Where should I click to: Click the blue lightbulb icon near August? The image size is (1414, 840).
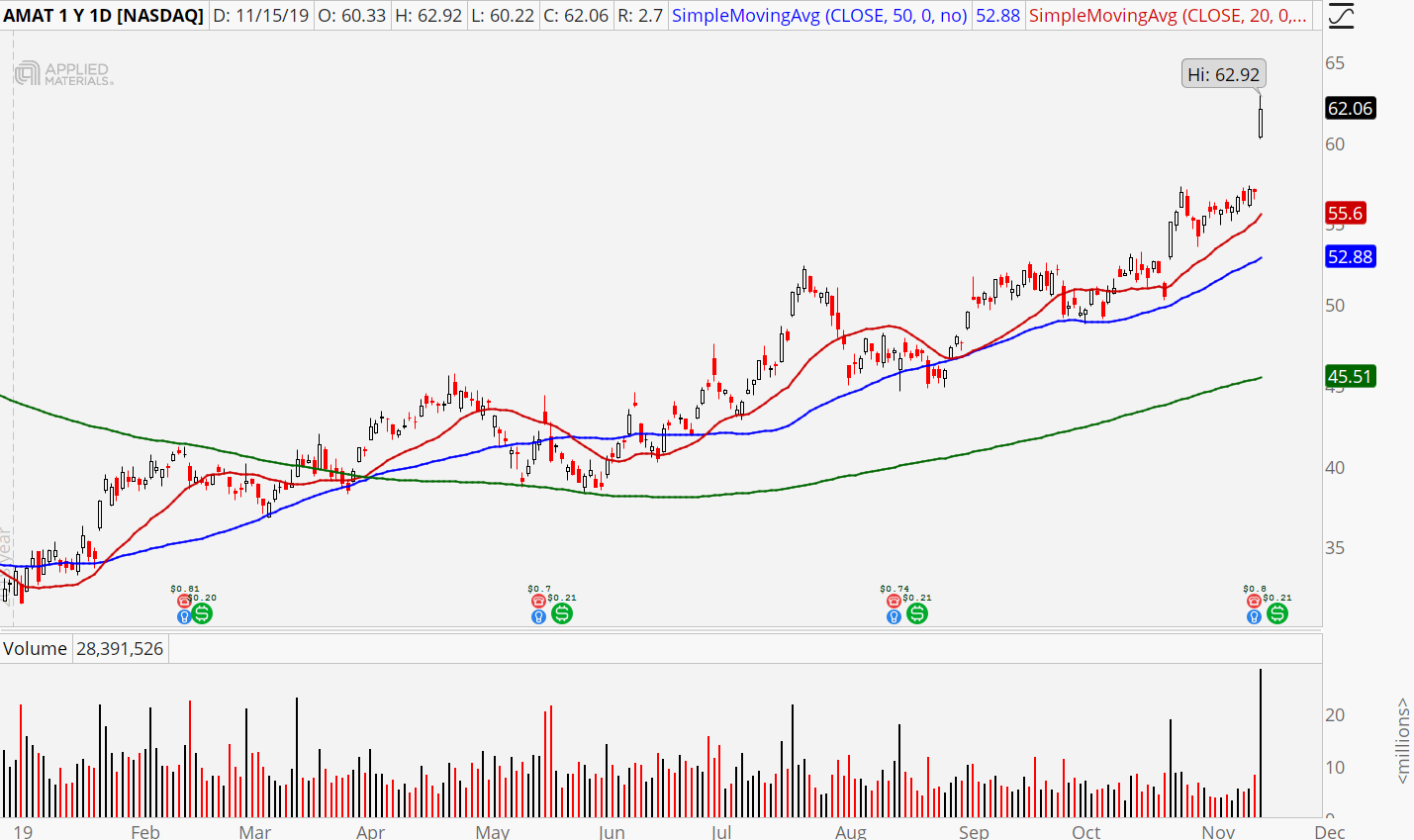[894, 616]
